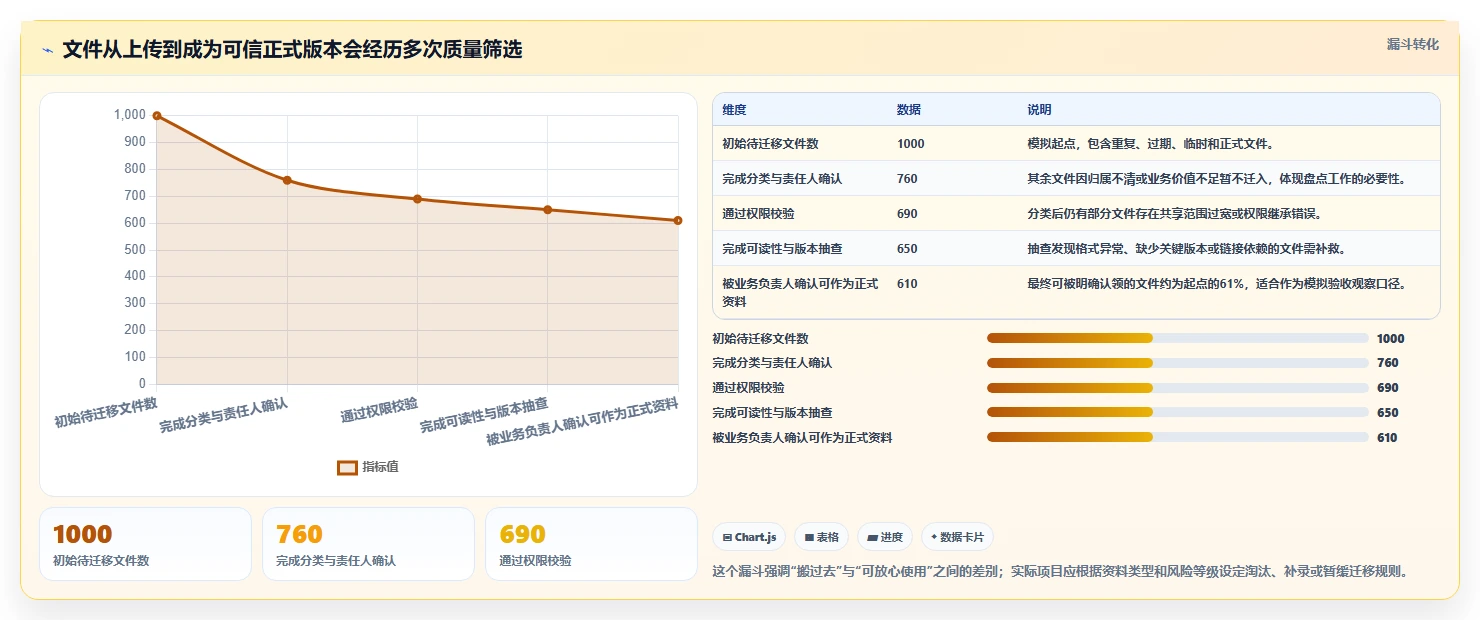This screenshot has height=620, width=1480.
Task: Click the 通过权限校验 progress bar
Action: 1177,388
